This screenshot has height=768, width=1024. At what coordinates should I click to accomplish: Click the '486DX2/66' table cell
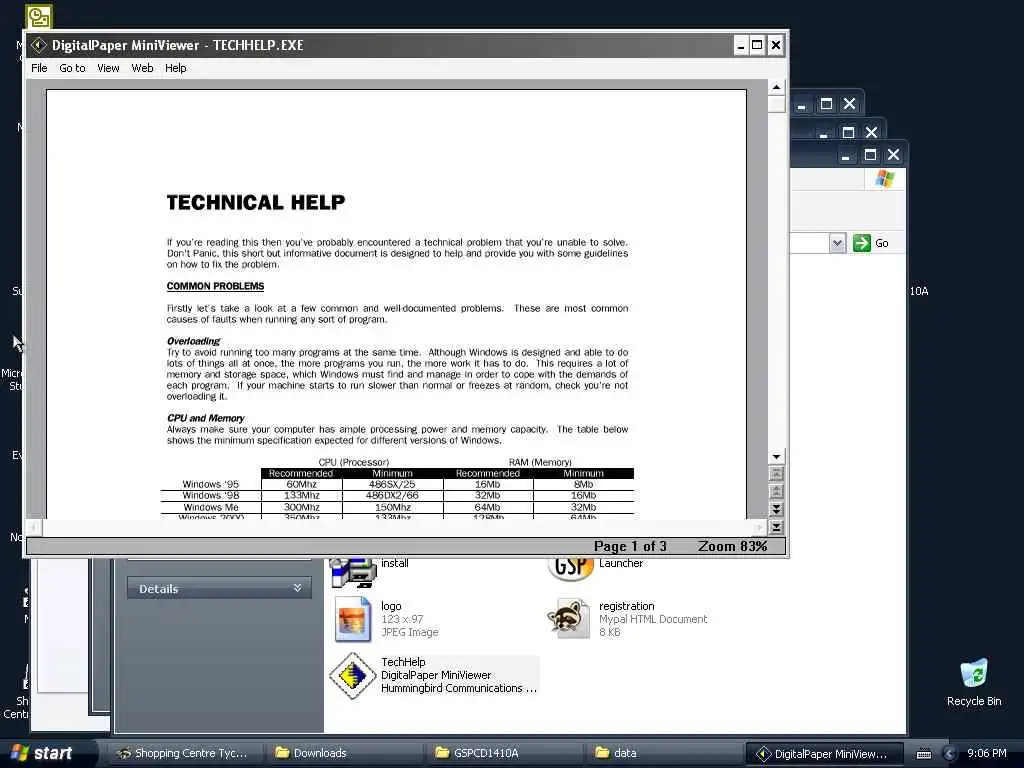pyautogui.click(x=392, y=496)
